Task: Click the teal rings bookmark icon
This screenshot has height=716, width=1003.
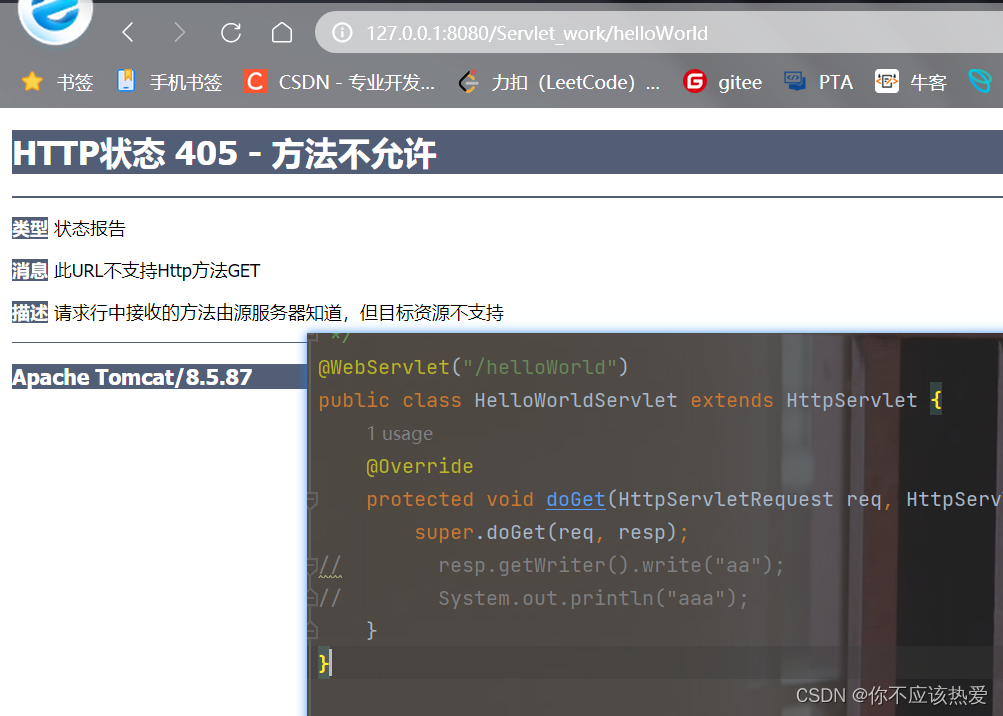Action: pos(980,81)
